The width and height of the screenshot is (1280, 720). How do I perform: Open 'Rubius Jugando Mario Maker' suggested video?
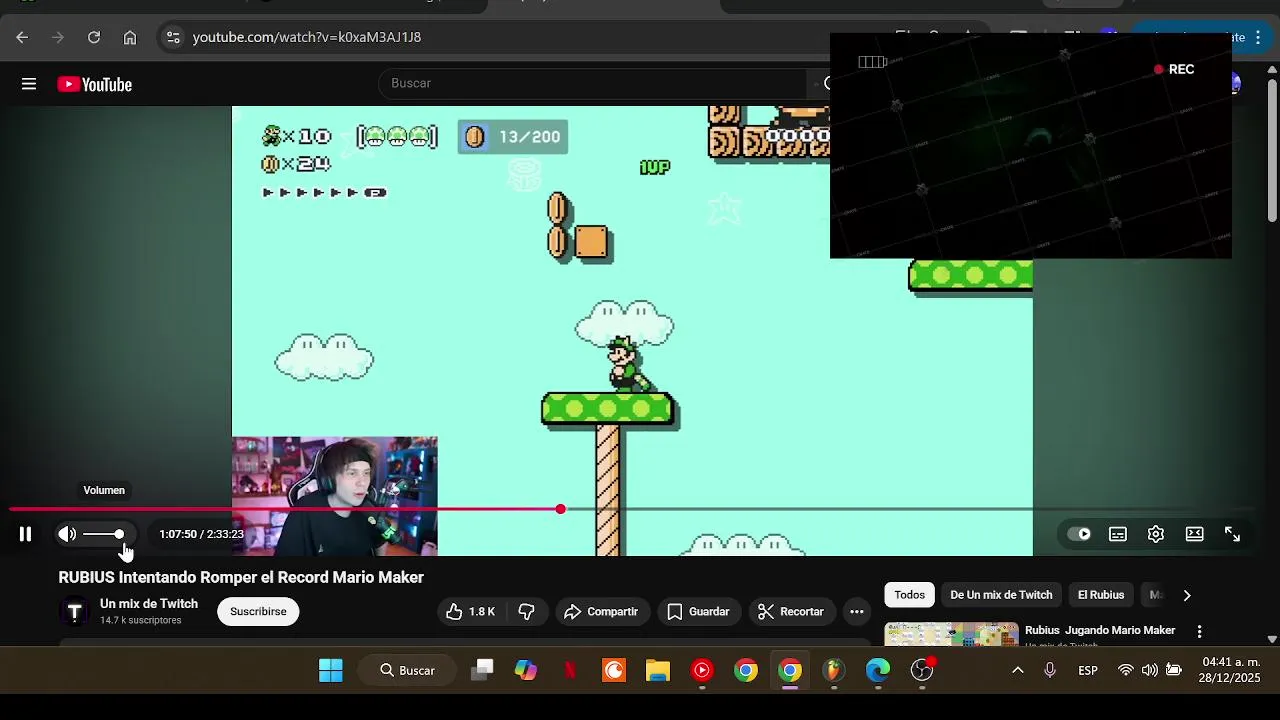[1100, 630]
